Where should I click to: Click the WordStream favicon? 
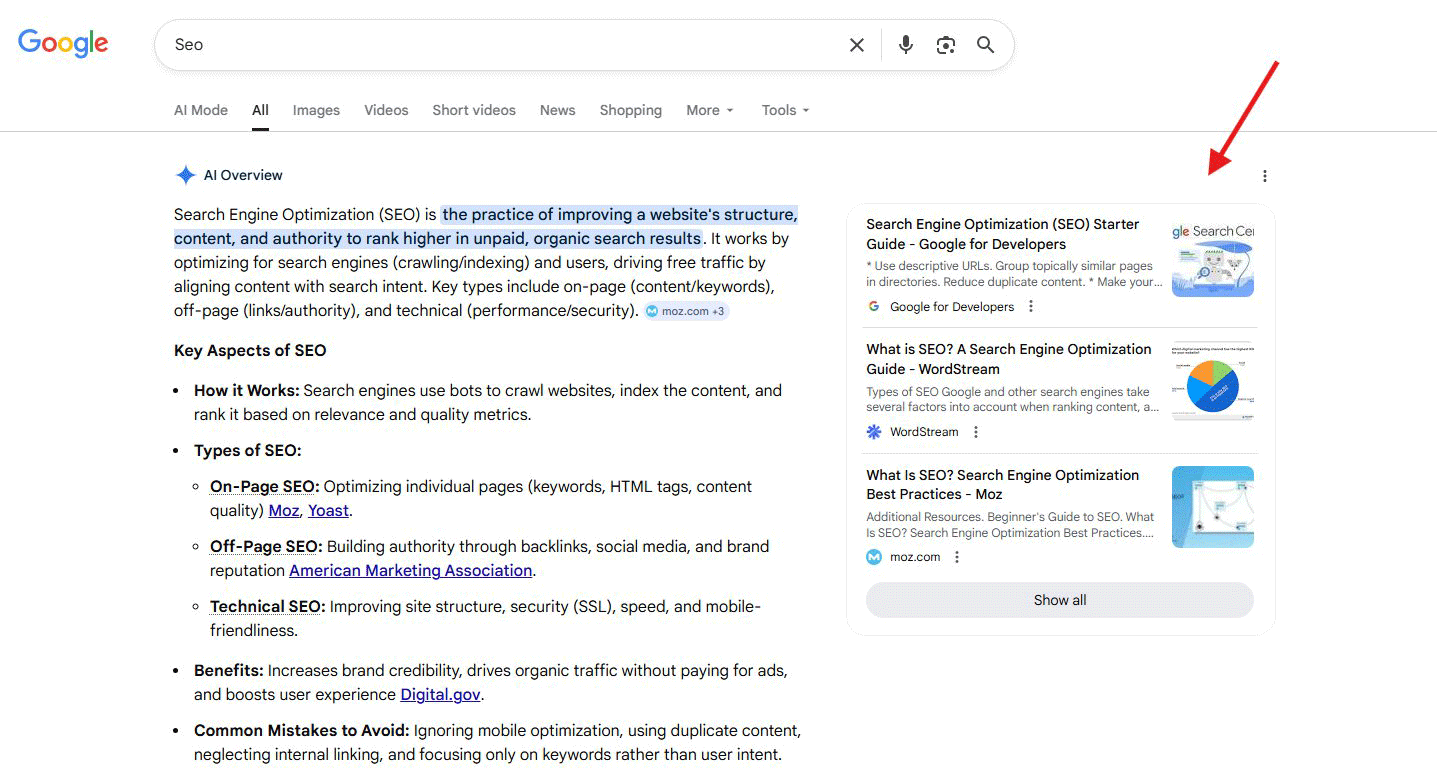coord(874,432)
